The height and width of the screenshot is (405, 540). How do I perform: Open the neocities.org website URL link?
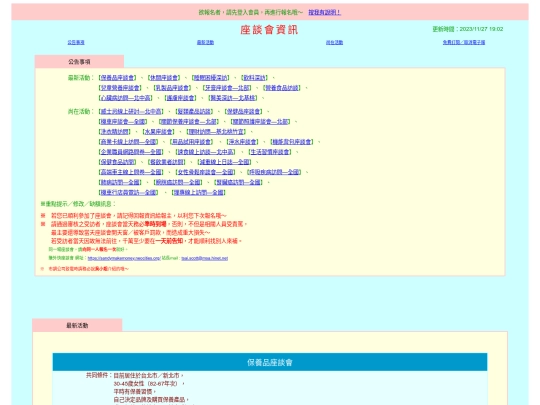(124, 258)
